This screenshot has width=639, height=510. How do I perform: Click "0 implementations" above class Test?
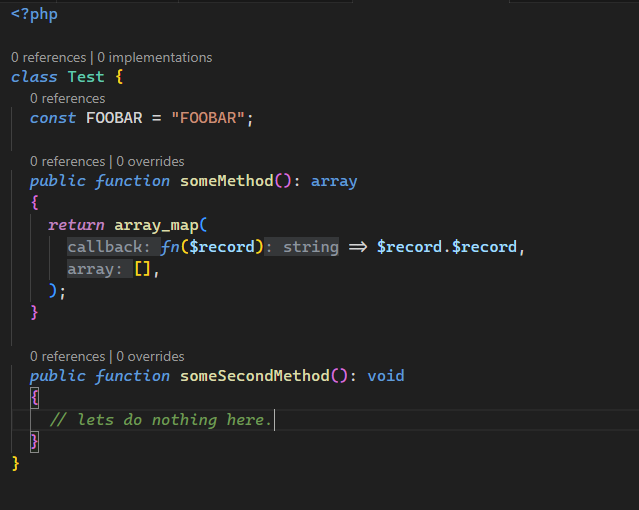154,57
